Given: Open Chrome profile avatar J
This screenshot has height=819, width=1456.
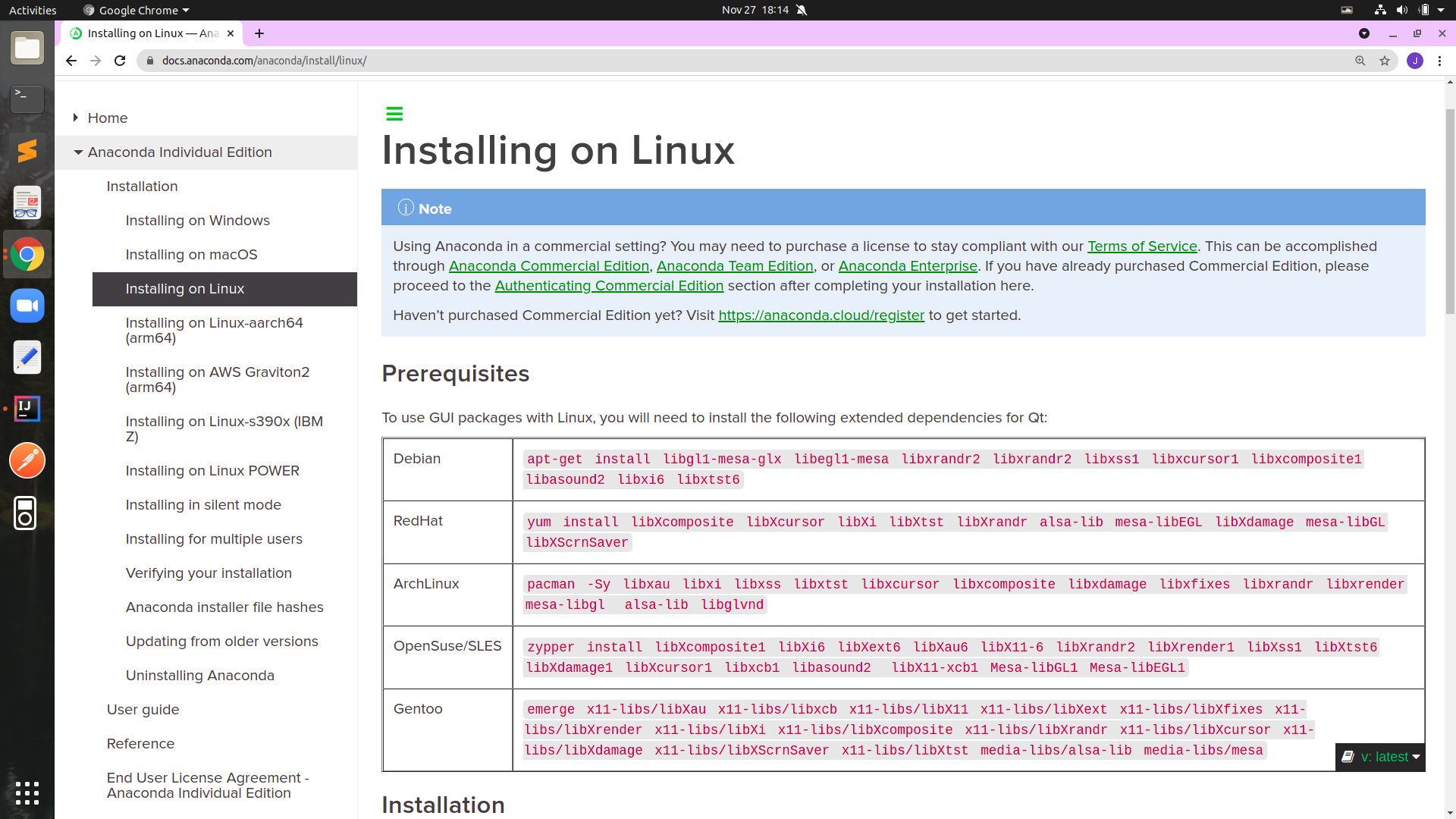Looking at the screenshot, I should 1415,61.
